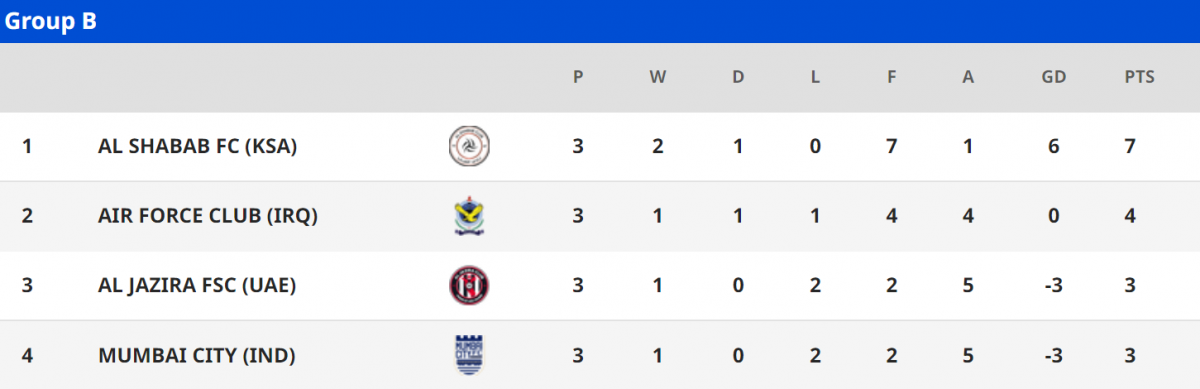
Task: Click the L (losses) column header
Action: click(816, 77)
